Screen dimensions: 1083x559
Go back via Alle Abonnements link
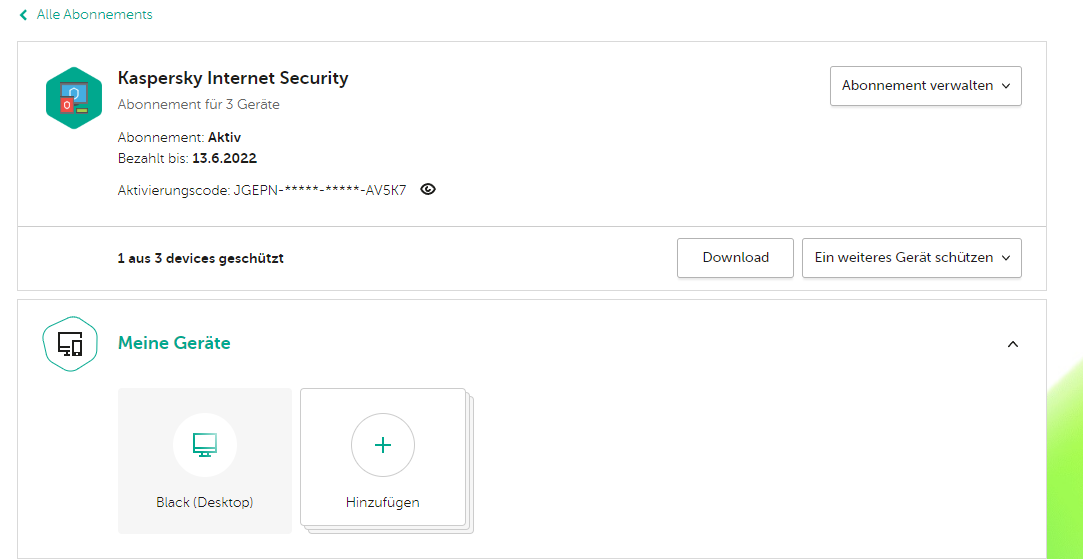[94, 15]
